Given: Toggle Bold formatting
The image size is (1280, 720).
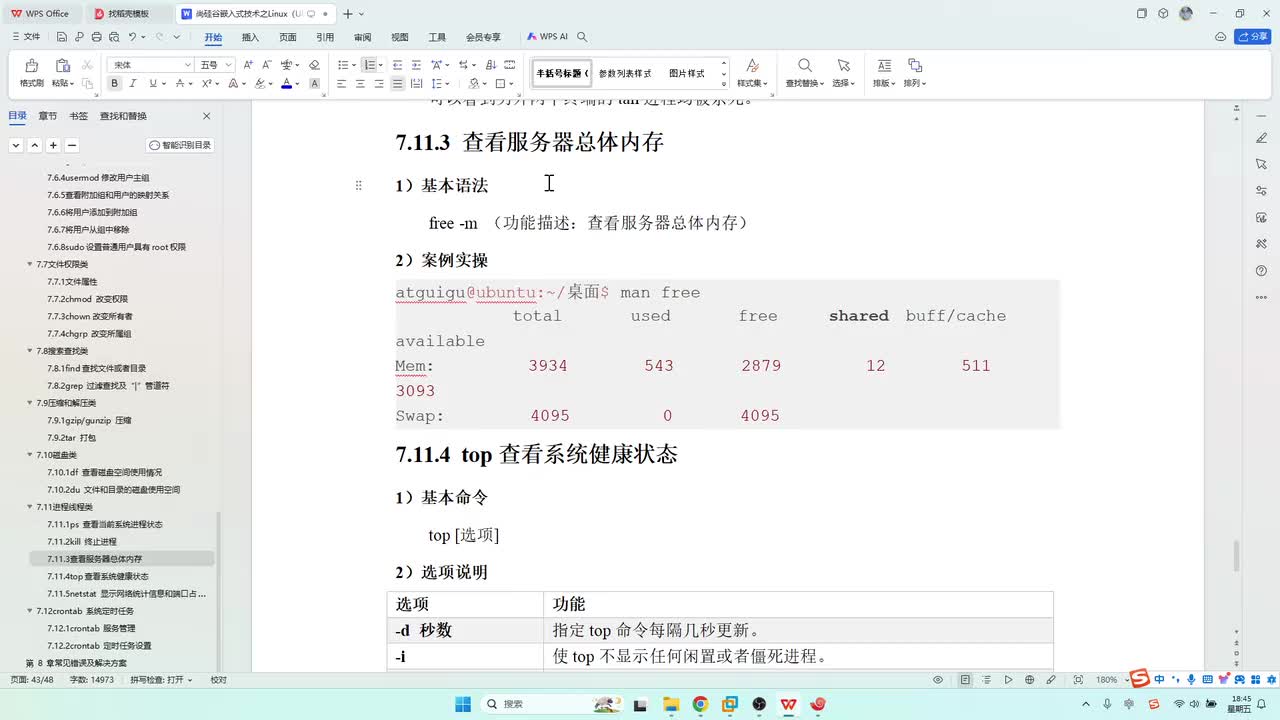Looking at the screenshot, I should (x=115, y=84).
